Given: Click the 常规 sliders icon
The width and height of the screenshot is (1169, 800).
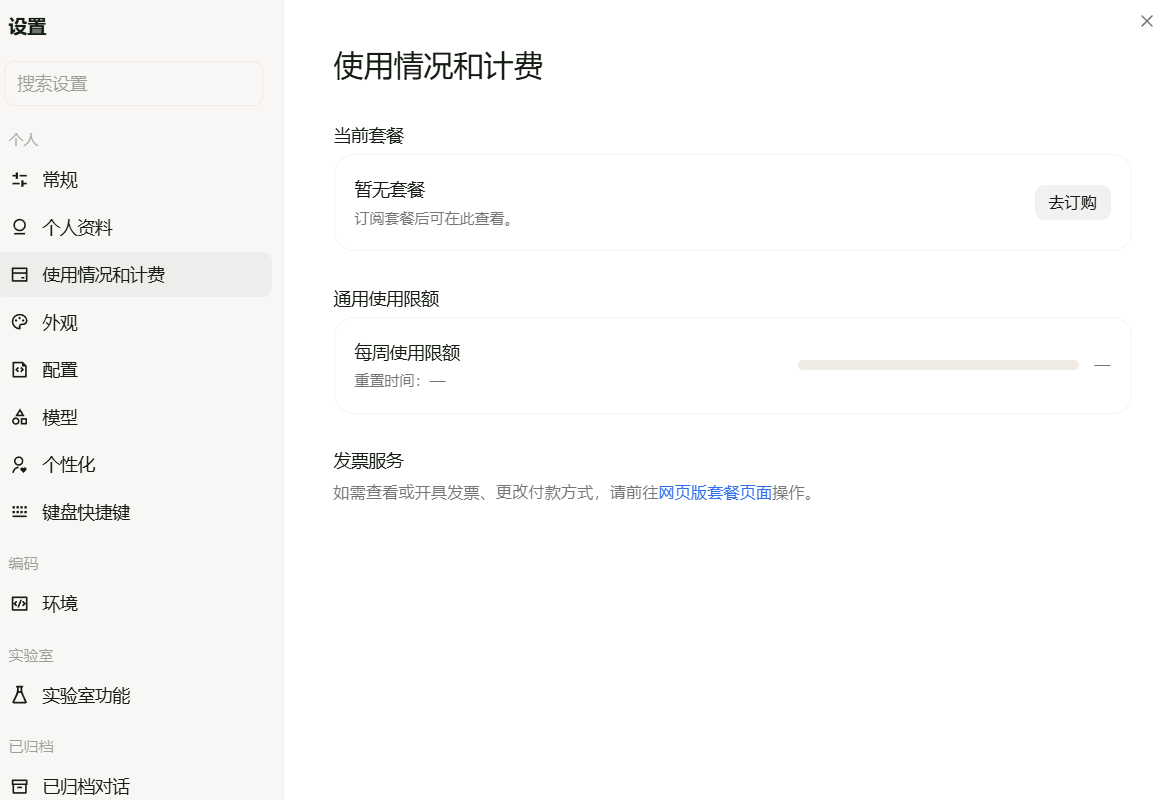Looking at the screenshot, I should [x=20, y=180].
